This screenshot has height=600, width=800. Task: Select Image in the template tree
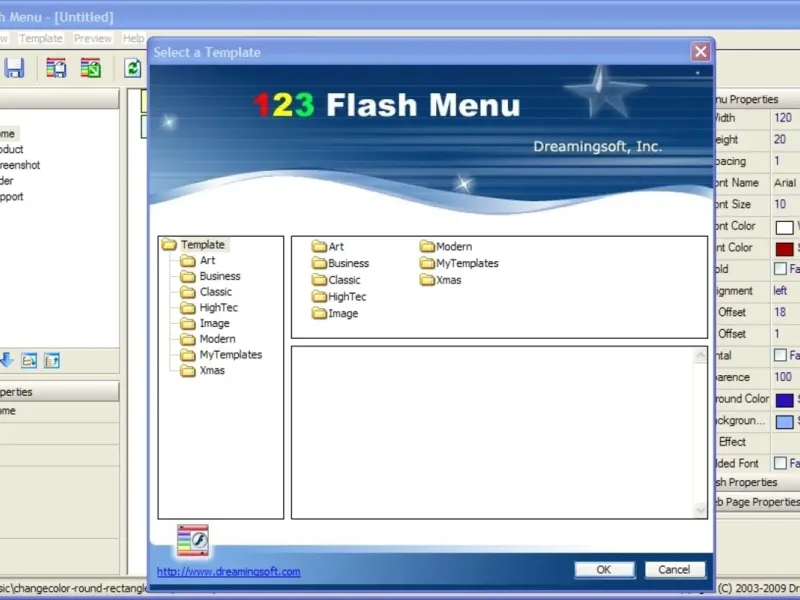pyautogui.click(x=214, y=323)
